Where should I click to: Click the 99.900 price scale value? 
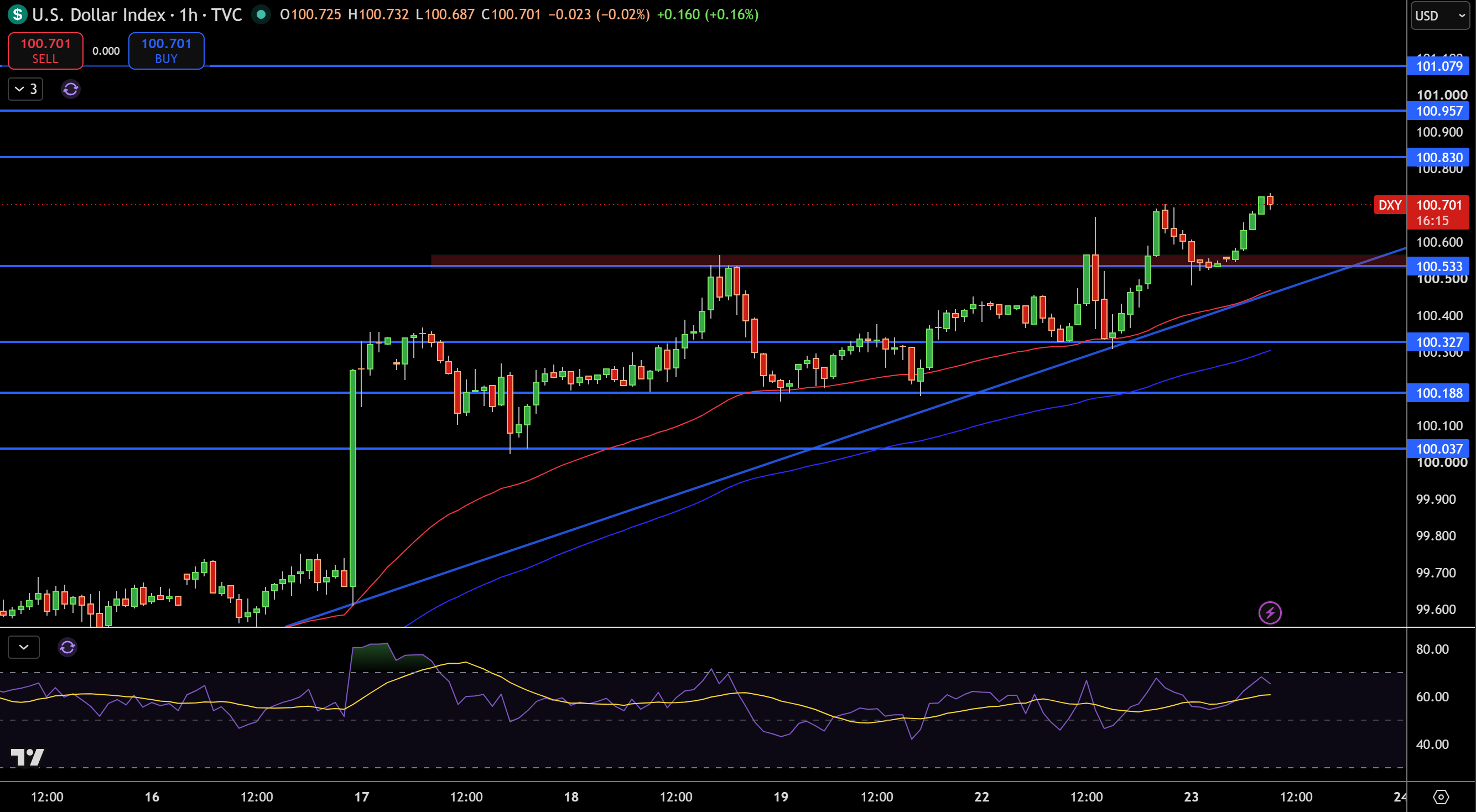coord(1435,499)
